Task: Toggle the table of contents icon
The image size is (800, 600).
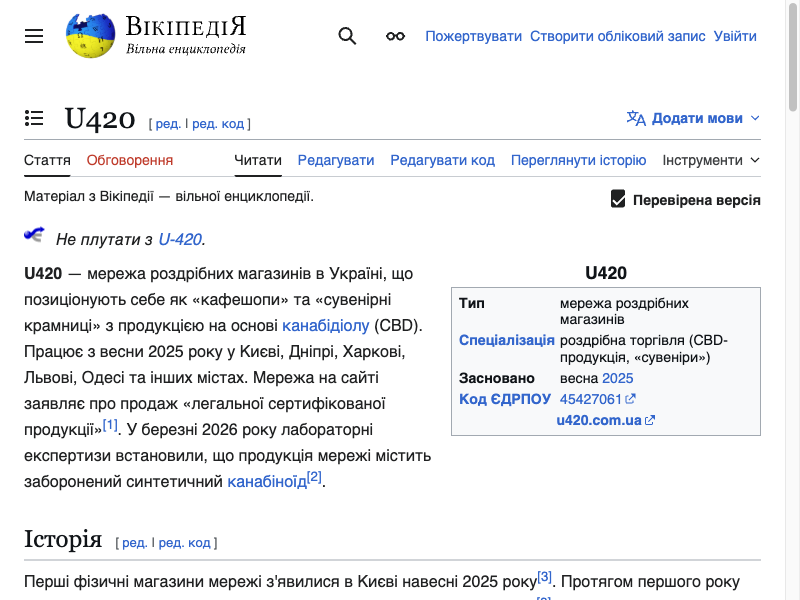Action: point(34,118)
